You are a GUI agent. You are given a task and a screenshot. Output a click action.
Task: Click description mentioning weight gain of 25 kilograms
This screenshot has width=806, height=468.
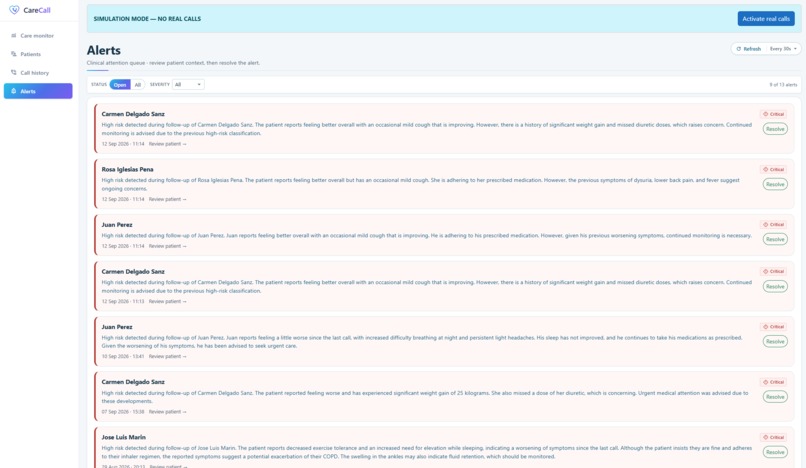[425, 397]
